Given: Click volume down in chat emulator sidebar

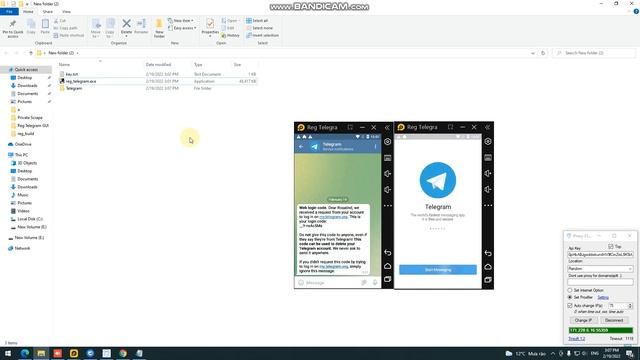Looking at the screenshot, I should pyautogui.click(x=387, y=189).
